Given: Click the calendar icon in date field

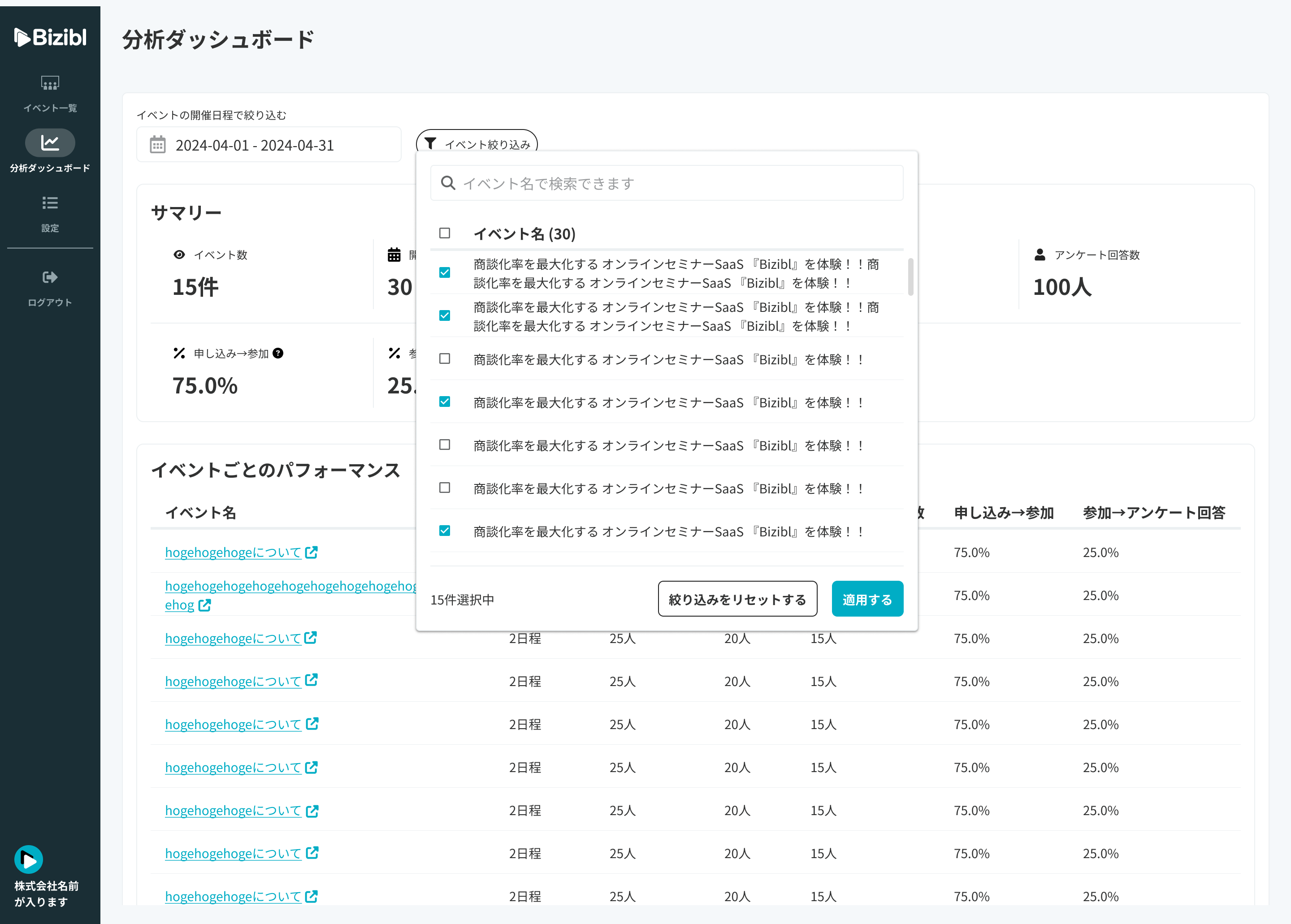Looking at the screenshot, I should coord(158,145).
